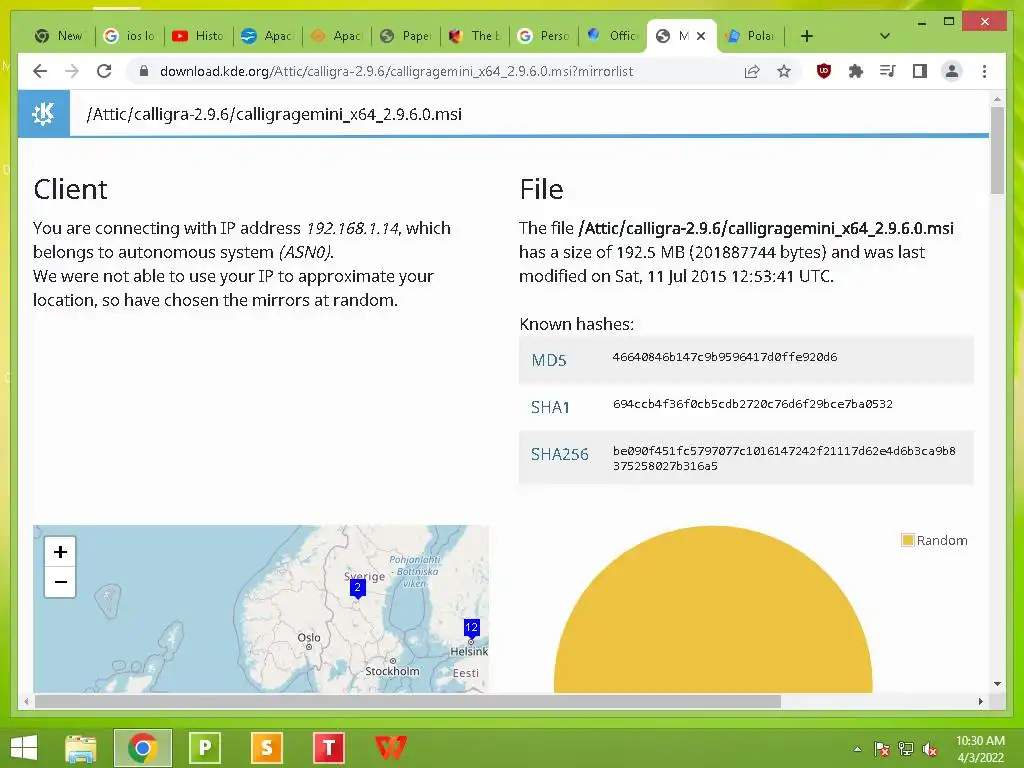Screen dimensions: 1024x768
Task: Click the KDE logo in the page header
Action: click(44, 114)
